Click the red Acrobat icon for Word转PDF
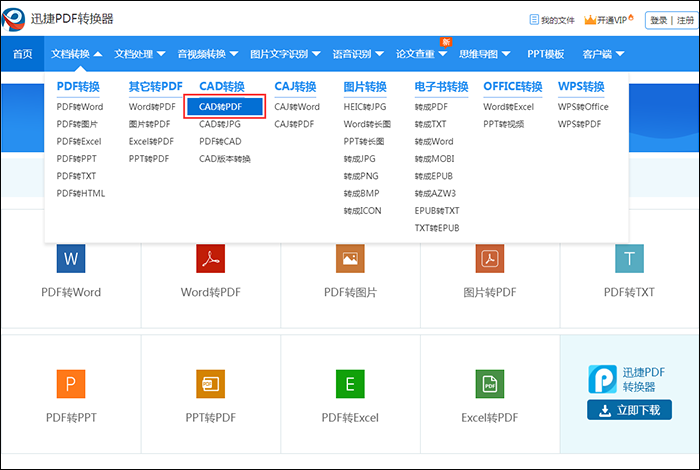 [x=211, y=258]
